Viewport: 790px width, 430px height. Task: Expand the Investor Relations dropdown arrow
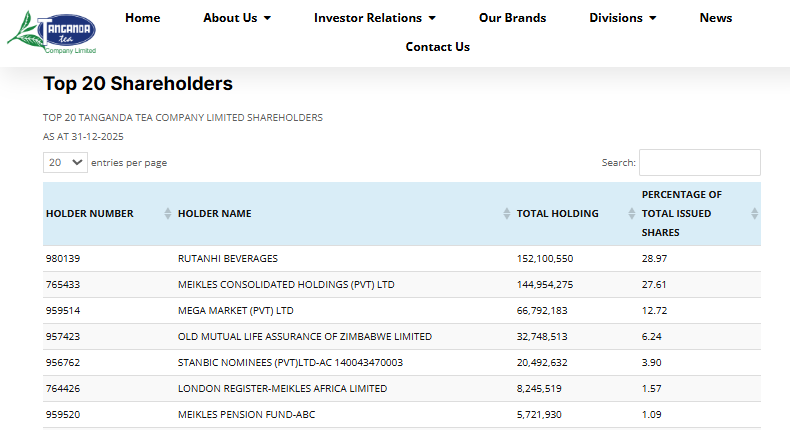(432, 18)
